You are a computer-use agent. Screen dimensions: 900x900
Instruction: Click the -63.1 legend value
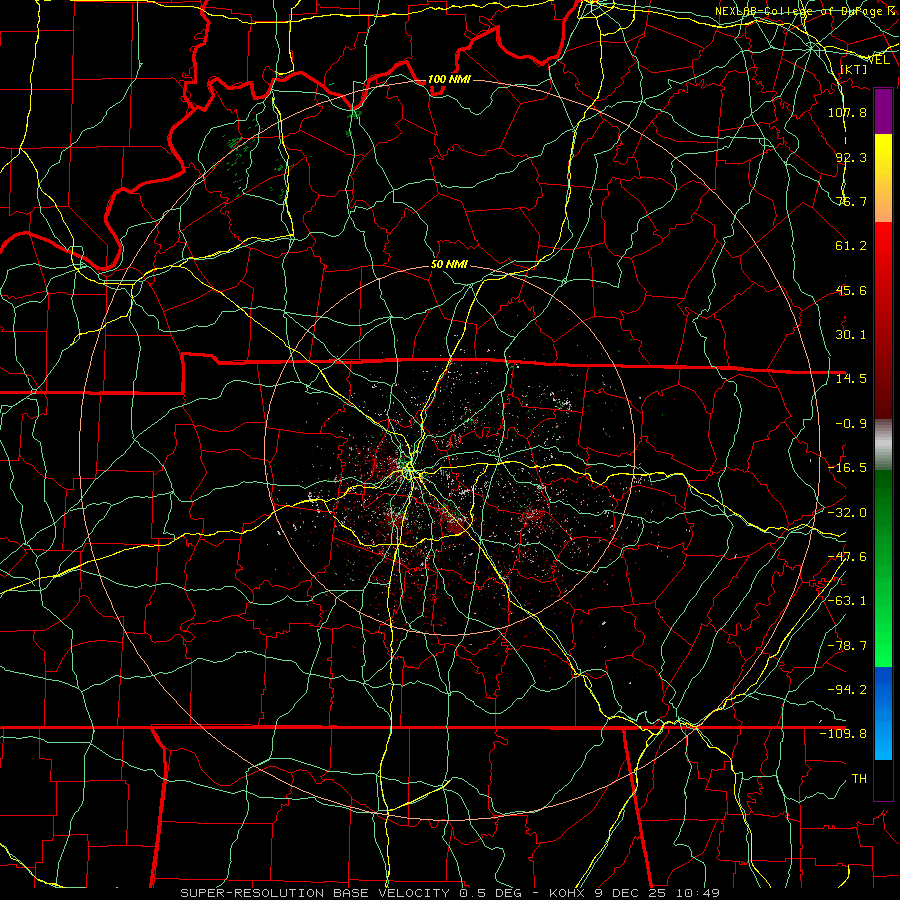[x=847, y=601]
